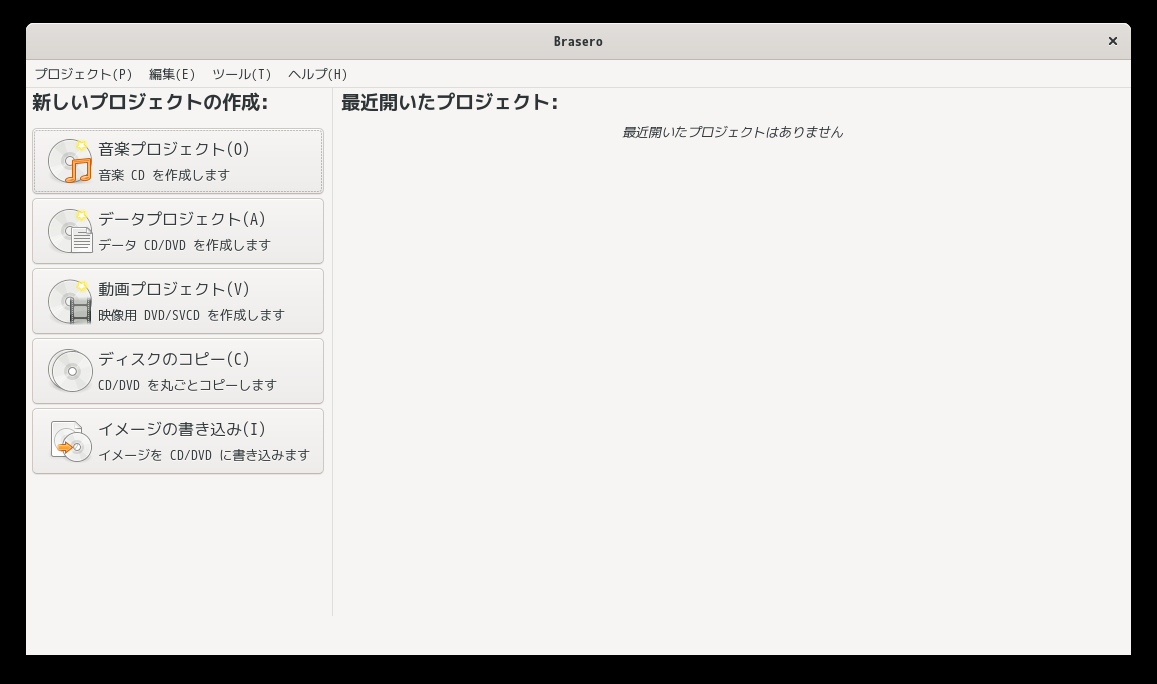Open the ヘルプ(H) menu
Image resolution: width=1157 pixels, height=684 pixels.
pyautogui.click(x=317, y=74)
